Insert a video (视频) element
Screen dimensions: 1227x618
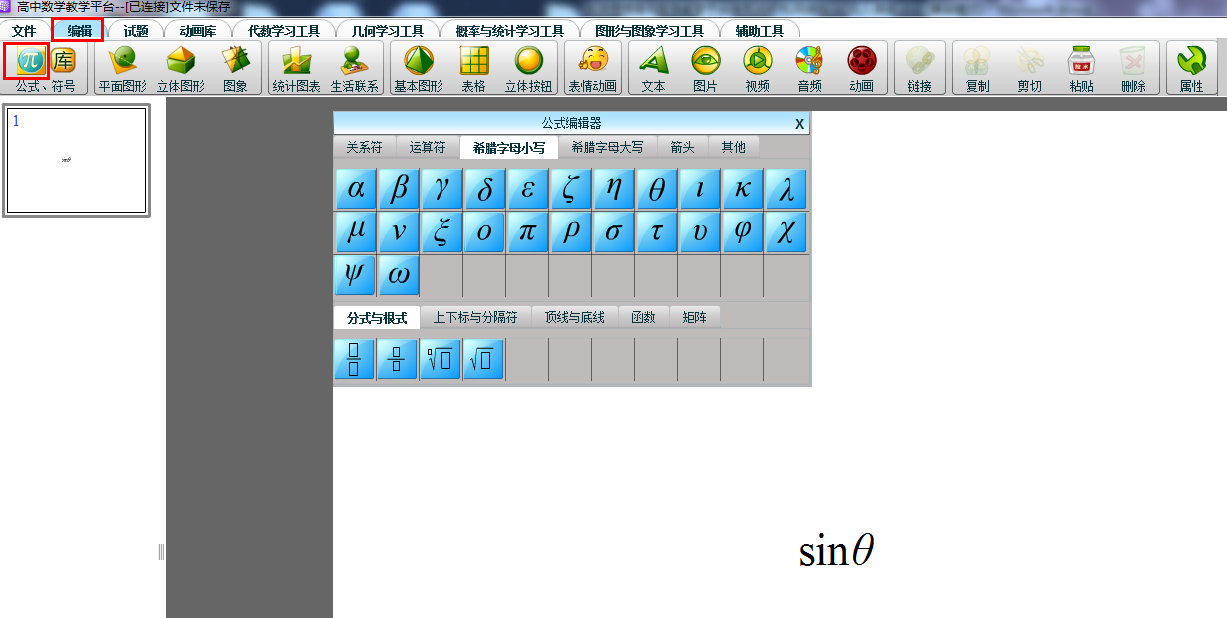click(757, 68)
